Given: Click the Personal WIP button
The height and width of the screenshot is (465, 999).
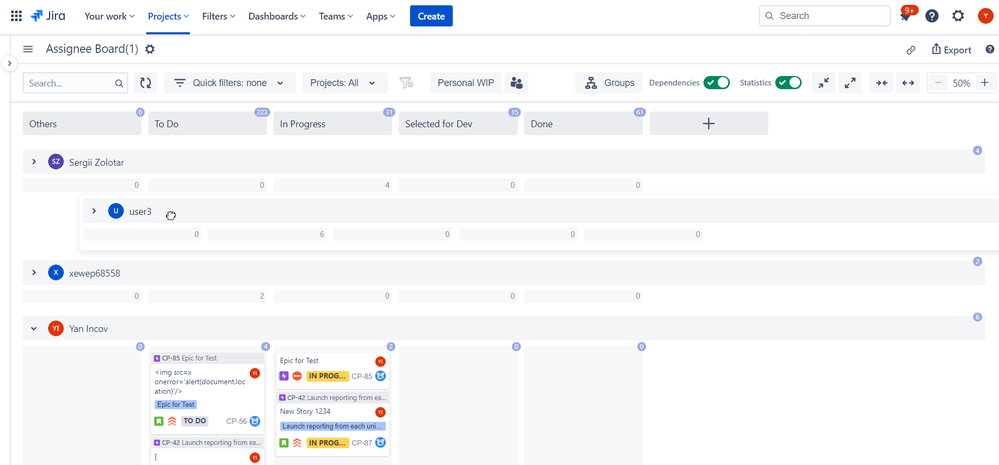Looking at the screenshot, I should click(x=466, y=83).
